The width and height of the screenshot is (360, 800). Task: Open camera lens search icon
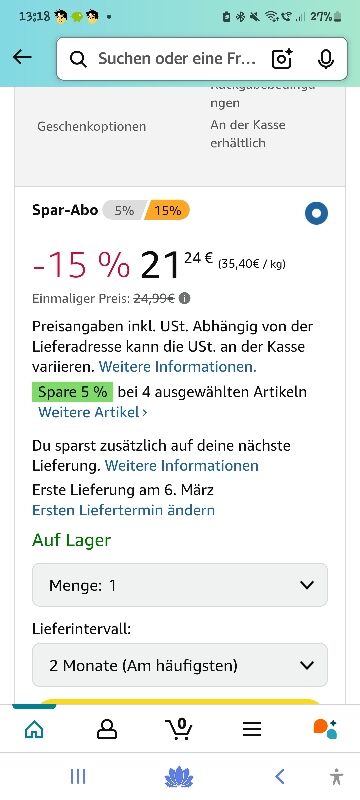tap(282, 59)
